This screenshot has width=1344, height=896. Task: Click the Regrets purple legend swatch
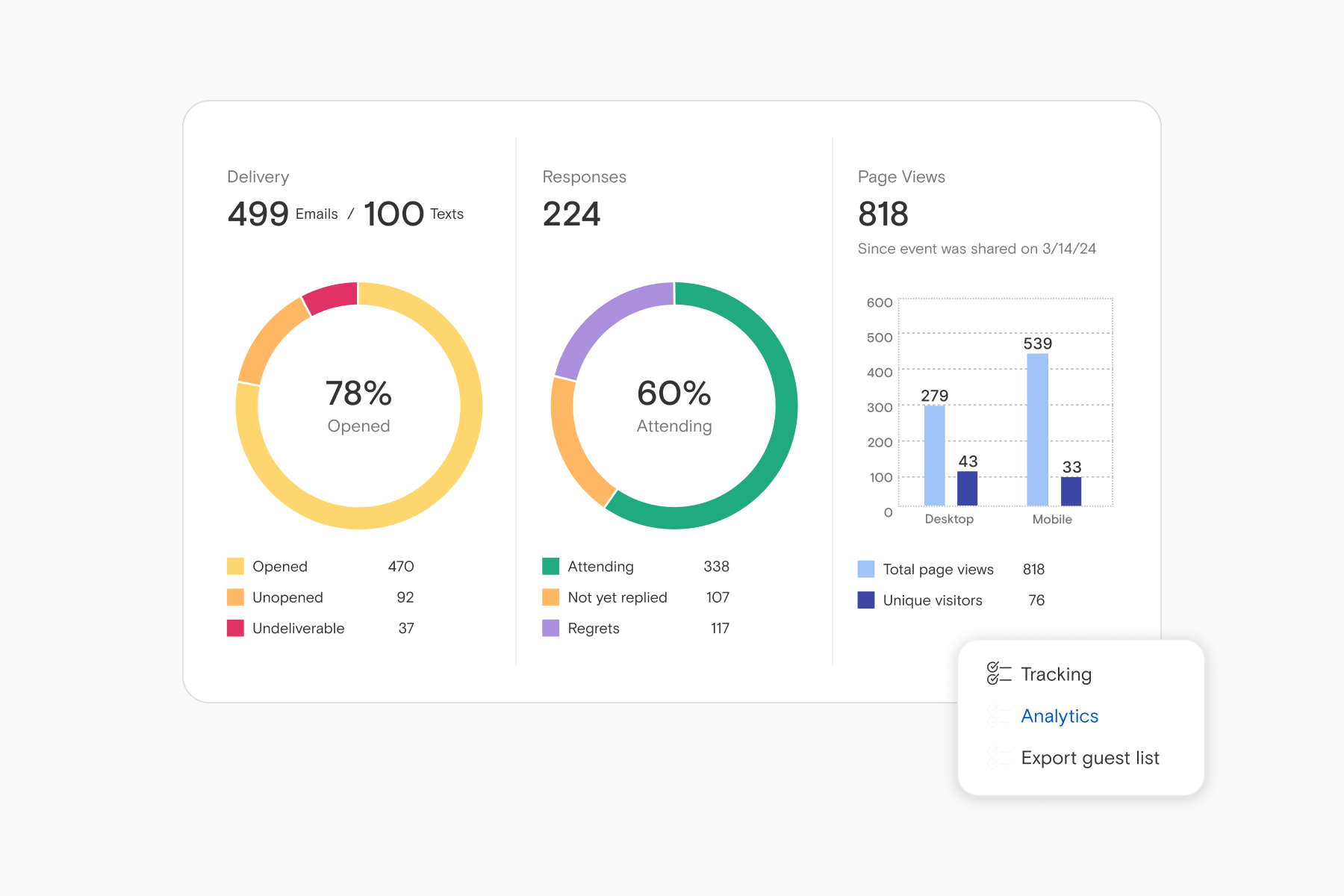tap(551, 628)
